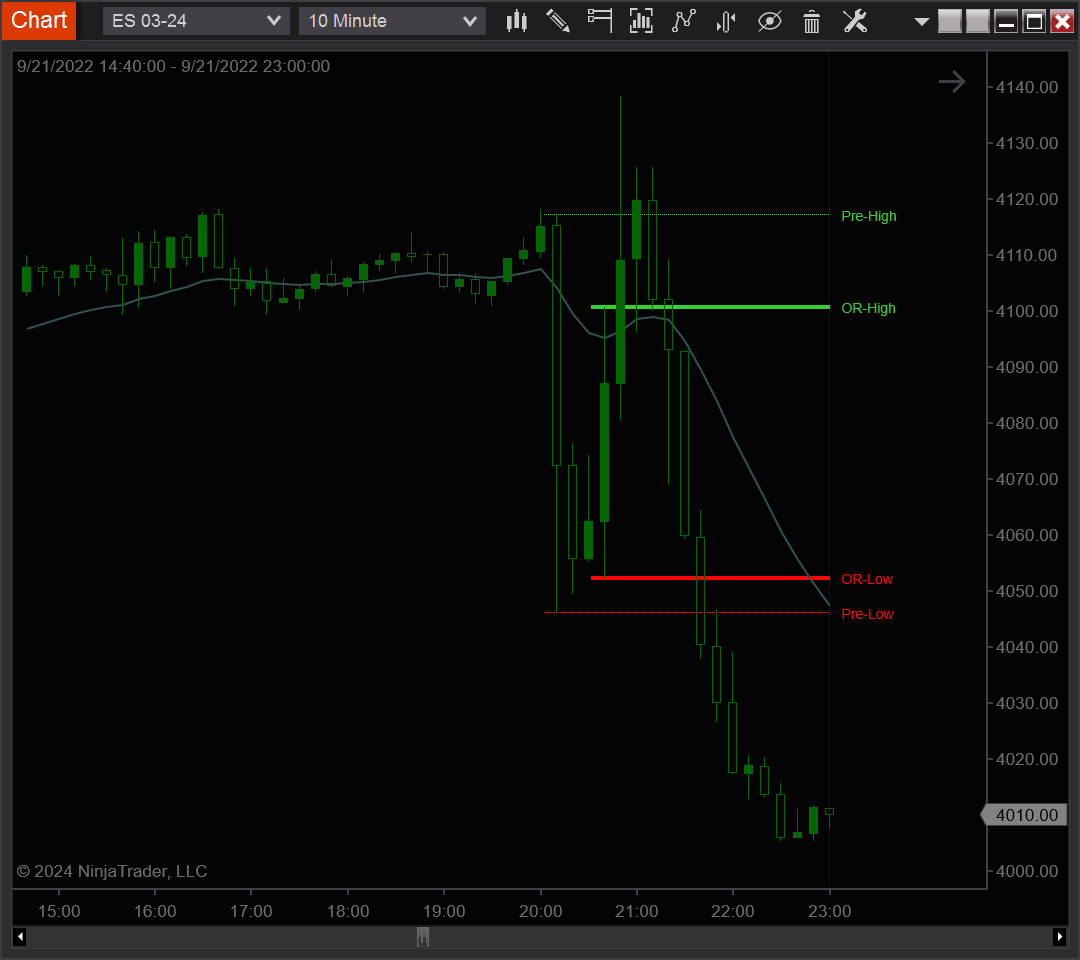This screenshot has width=1080, height=960.
Task: Open the chart properties wrench icon
Action: click(x=855, y=21)
